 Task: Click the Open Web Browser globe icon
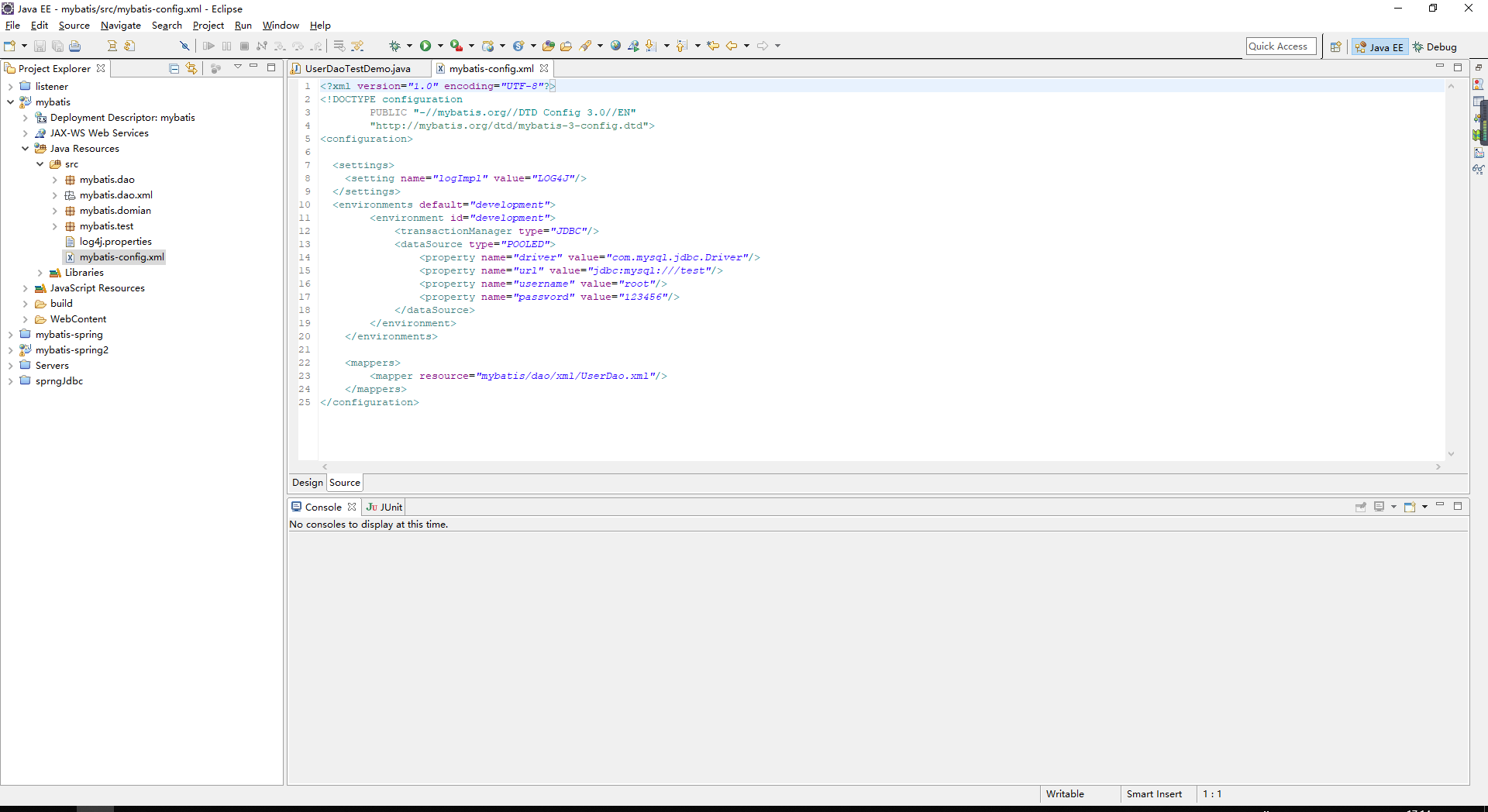click(615, 46)
